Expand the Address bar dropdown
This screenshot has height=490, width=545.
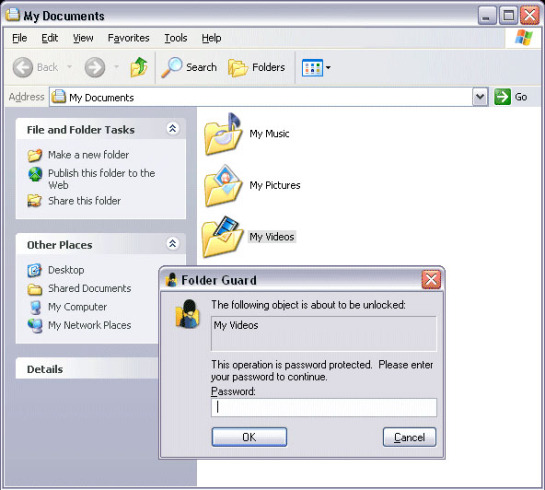click(x=480, y=97)
